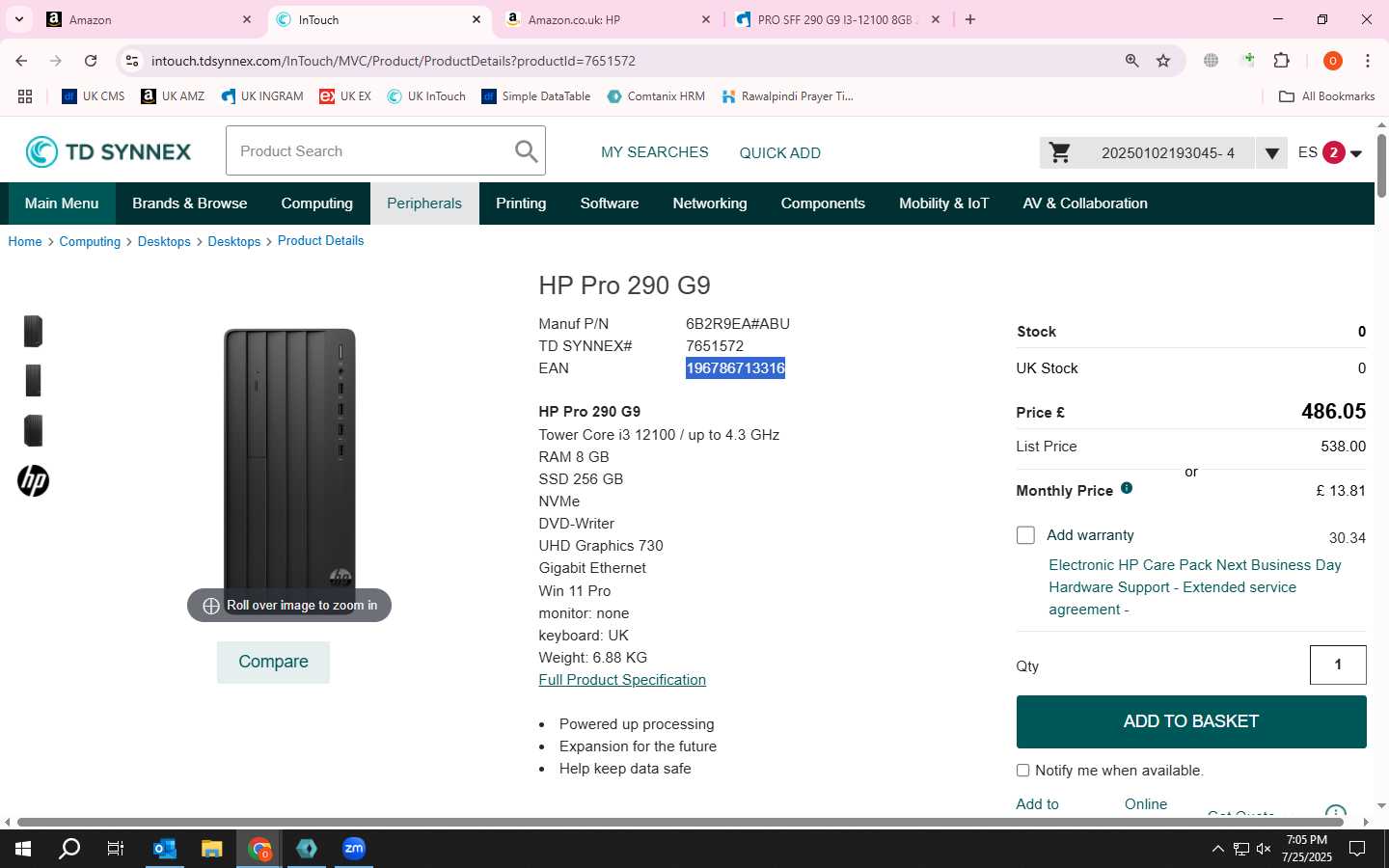Click the Compare button
Screen dimensions: 1389x868
pos(273,662)
